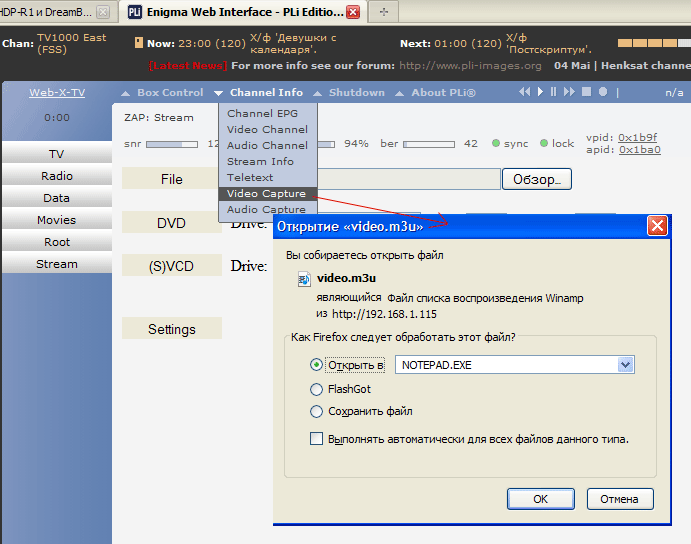Click the PLi favicon on the Enigma tab
Image resolution: width=691 pixels, height=544 pixels.
(x=135, y=12)
